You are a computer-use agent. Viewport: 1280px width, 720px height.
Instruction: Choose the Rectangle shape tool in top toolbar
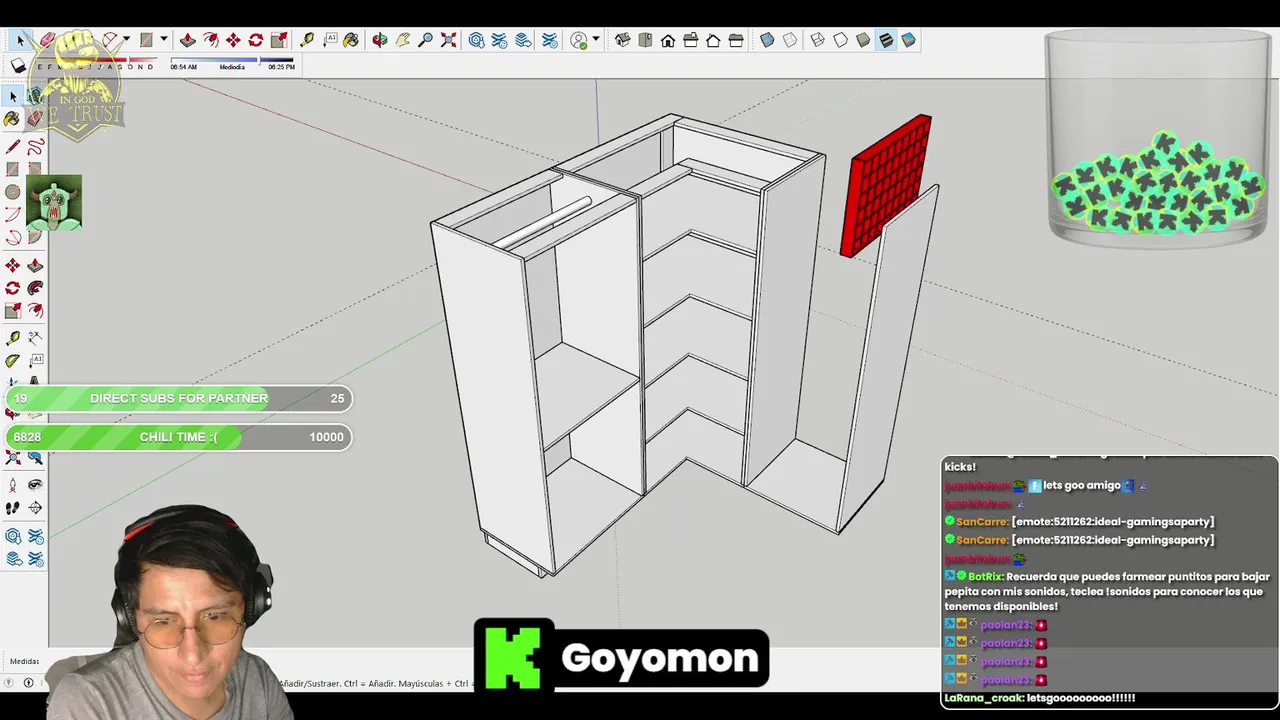(146, 40)
